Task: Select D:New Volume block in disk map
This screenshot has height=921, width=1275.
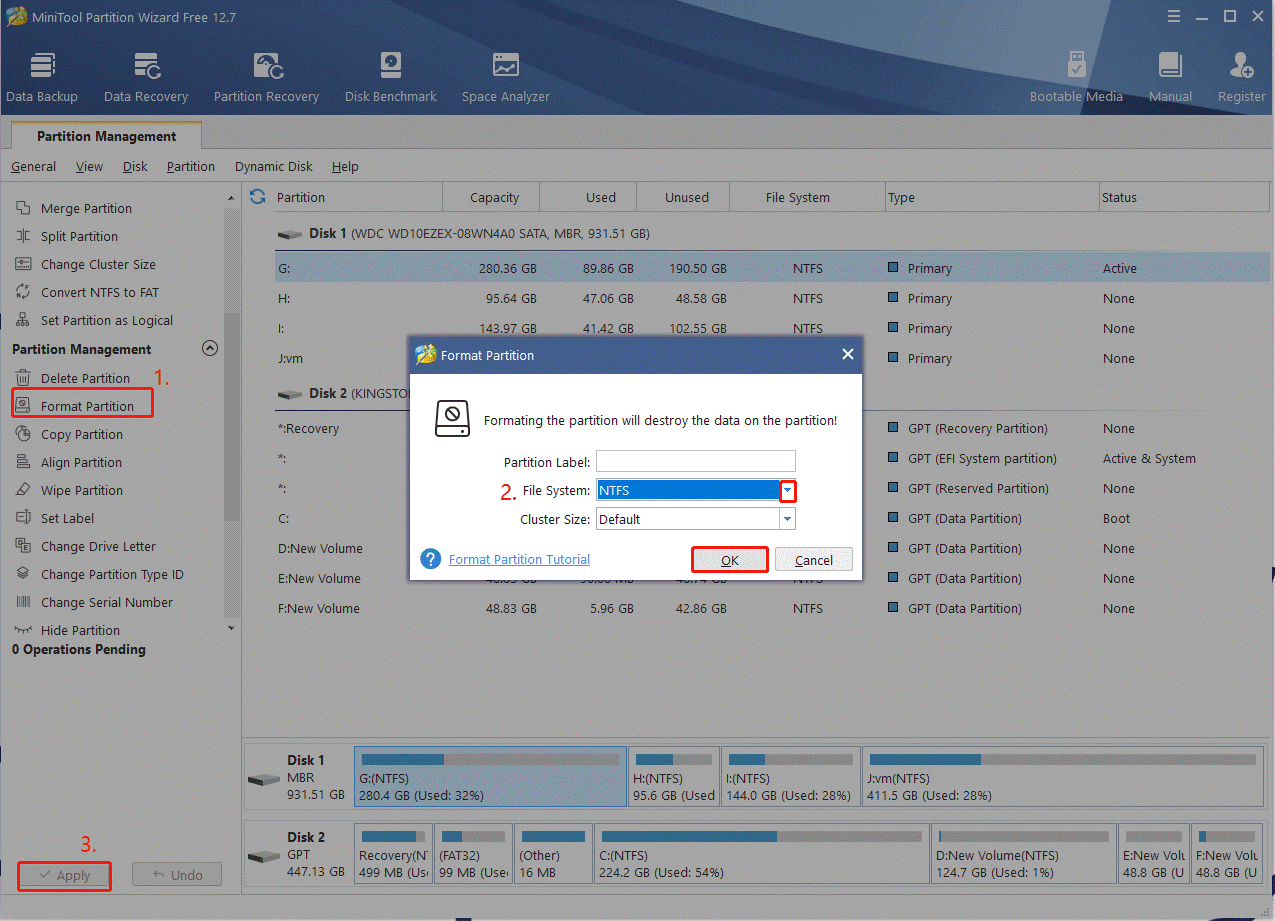Action: pos(1024,854)
